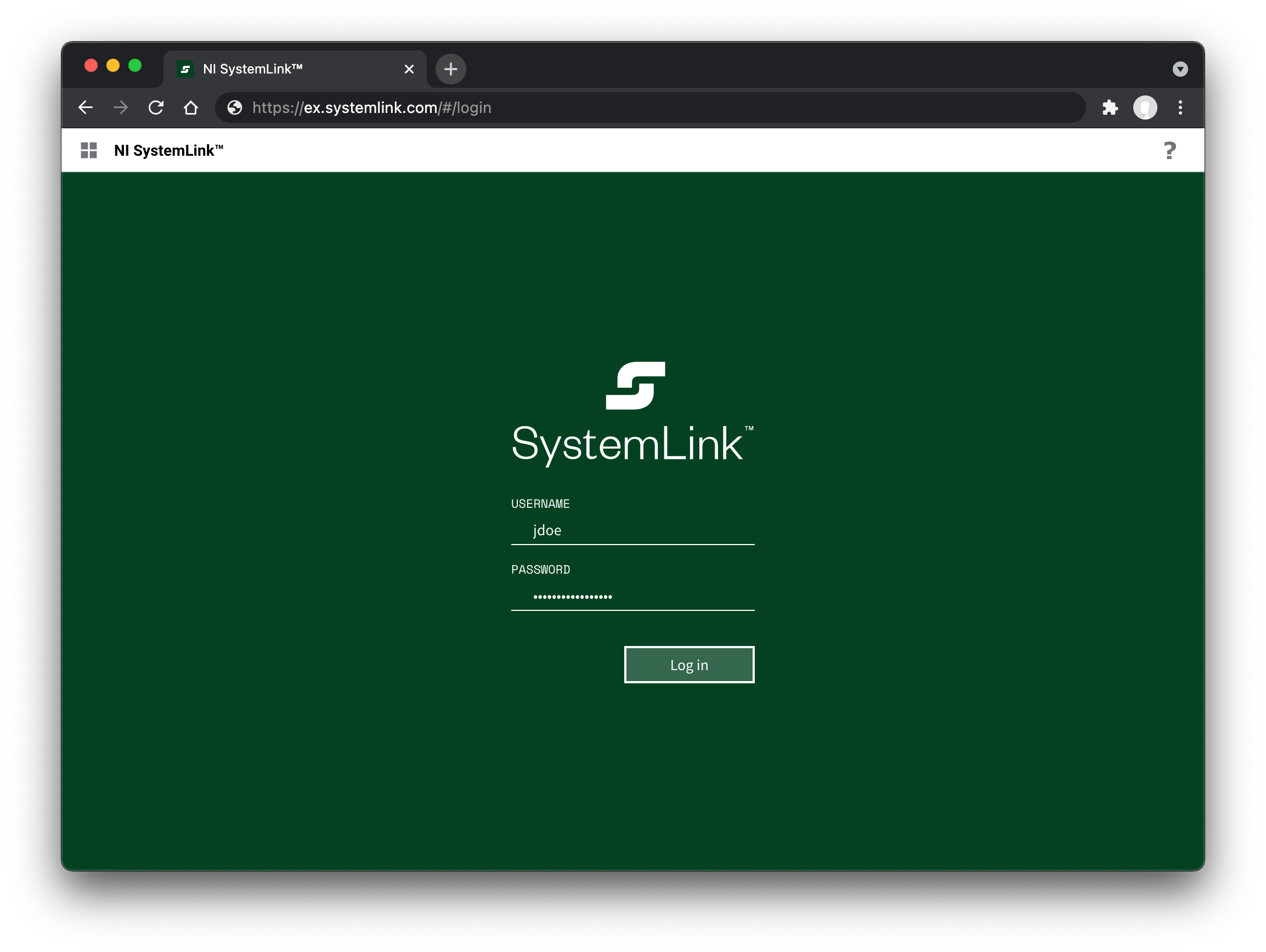Click the reload page icon
Screen dimensions: 1266x952
pos(156,107)
